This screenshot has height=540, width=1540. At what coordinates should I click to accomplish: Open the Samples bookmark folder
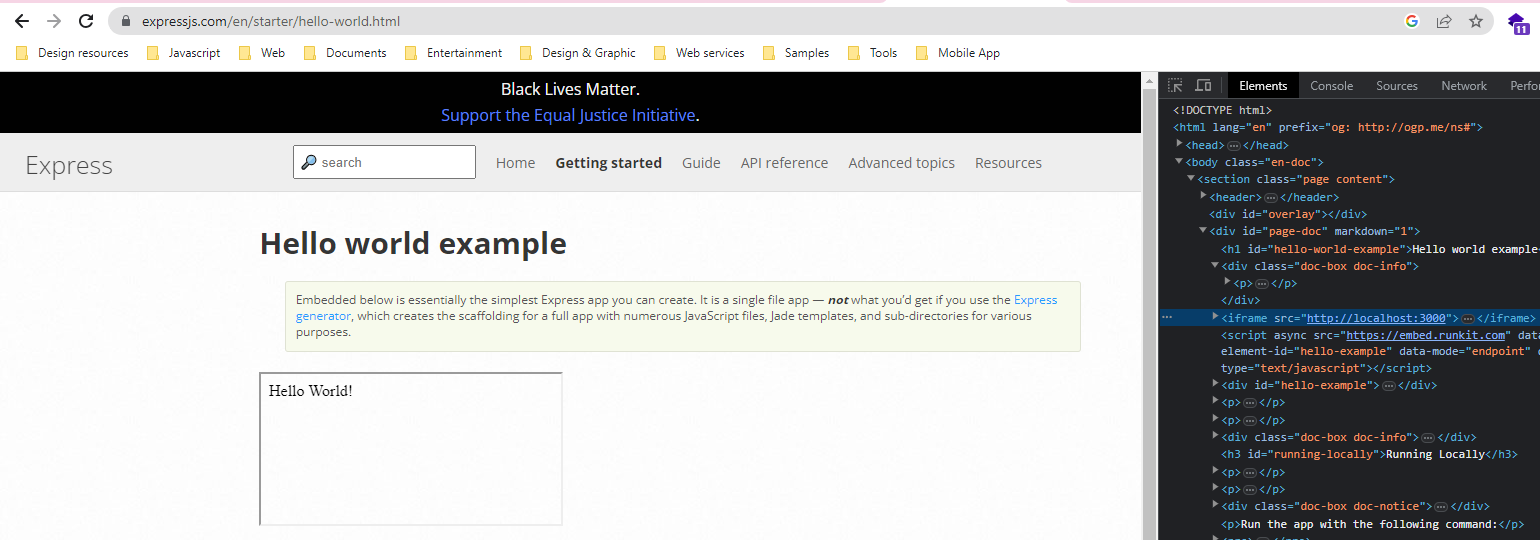point(796,53)
